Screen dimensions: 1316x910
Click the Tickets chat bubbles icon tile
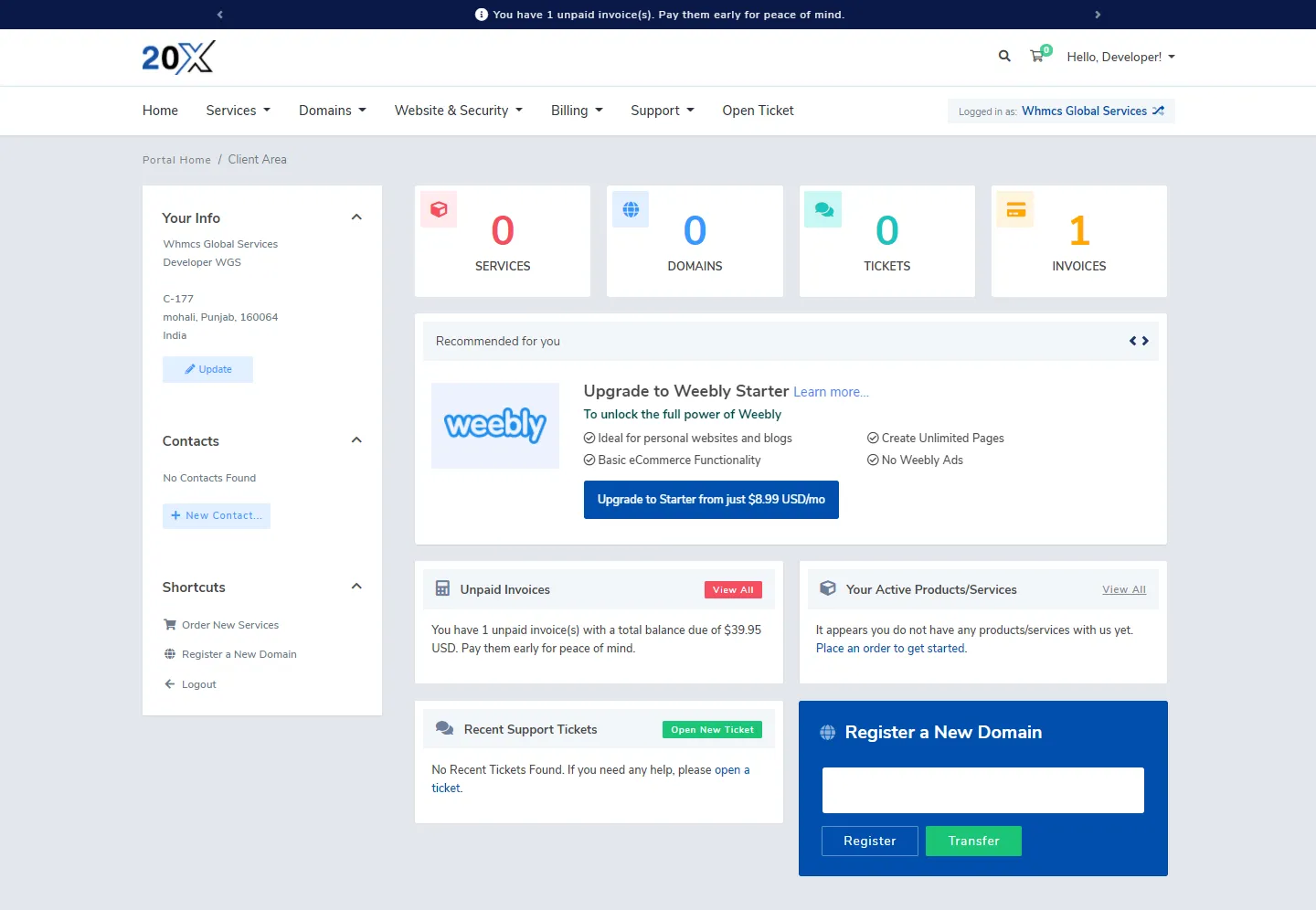click(823, 209)
